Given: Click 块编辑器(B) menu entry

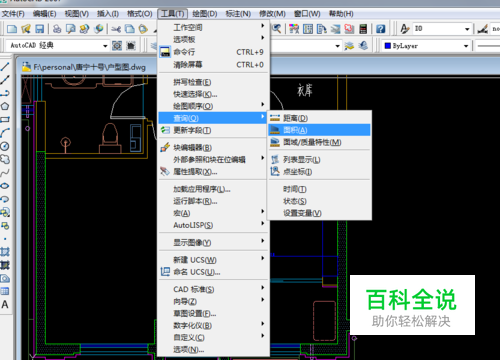Looking at the screenshot, I should (x=213, y=147).
